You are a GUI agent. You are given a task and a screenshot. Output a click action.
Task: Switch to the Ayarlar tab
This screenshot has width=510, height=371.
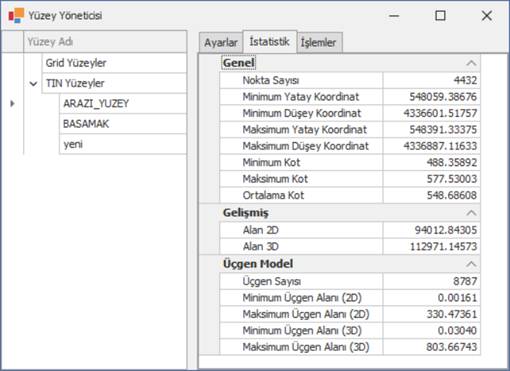tap(221, 43)
